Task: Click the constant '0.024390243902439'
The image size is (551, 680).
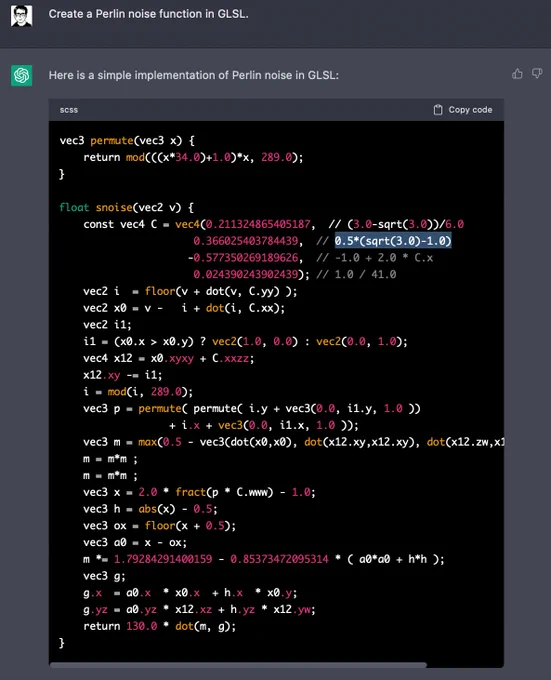Action: [x=246, y=275]
